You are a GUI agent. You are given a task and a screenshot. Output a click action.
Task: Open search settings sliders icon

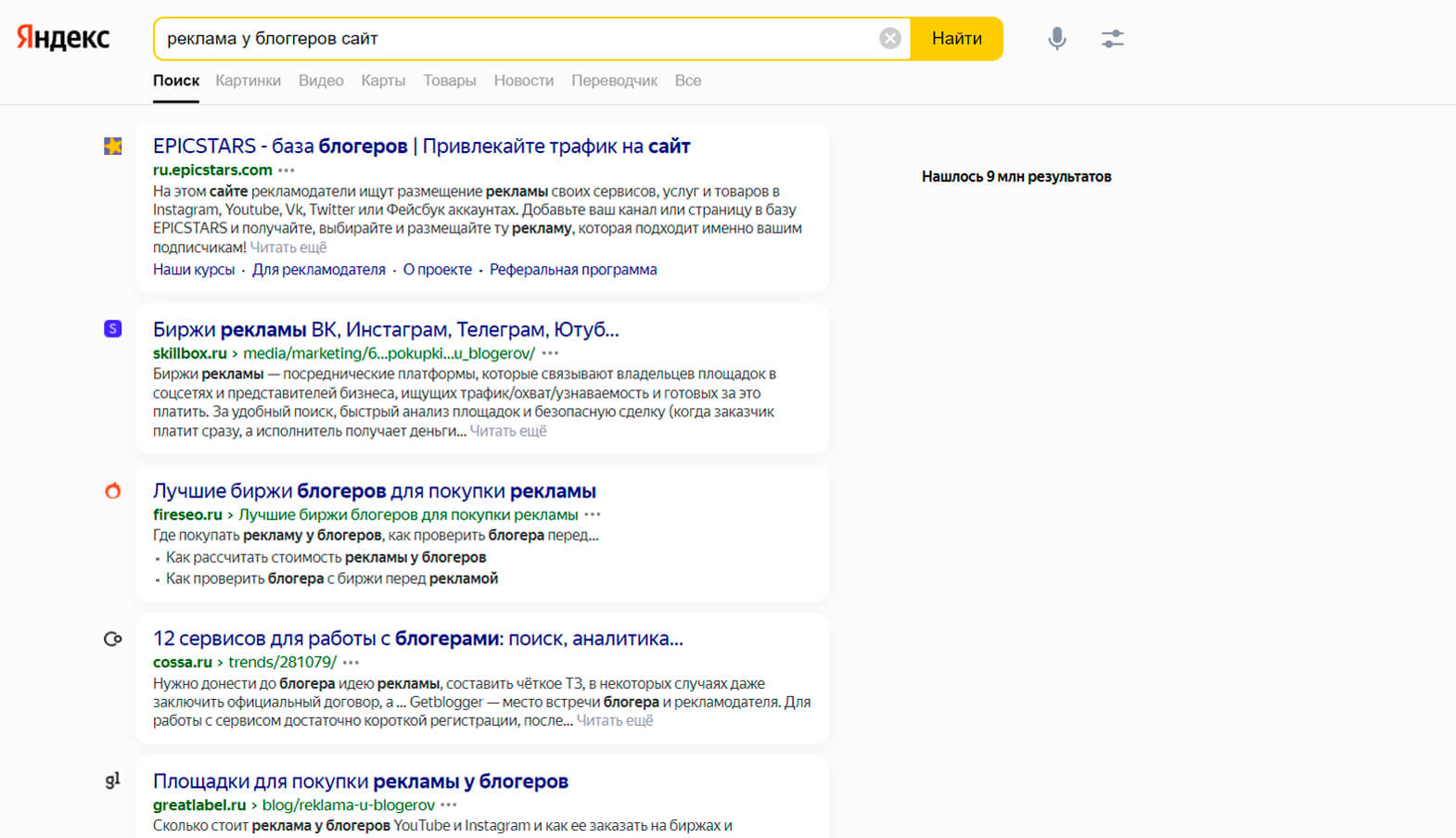(1112, 38)
